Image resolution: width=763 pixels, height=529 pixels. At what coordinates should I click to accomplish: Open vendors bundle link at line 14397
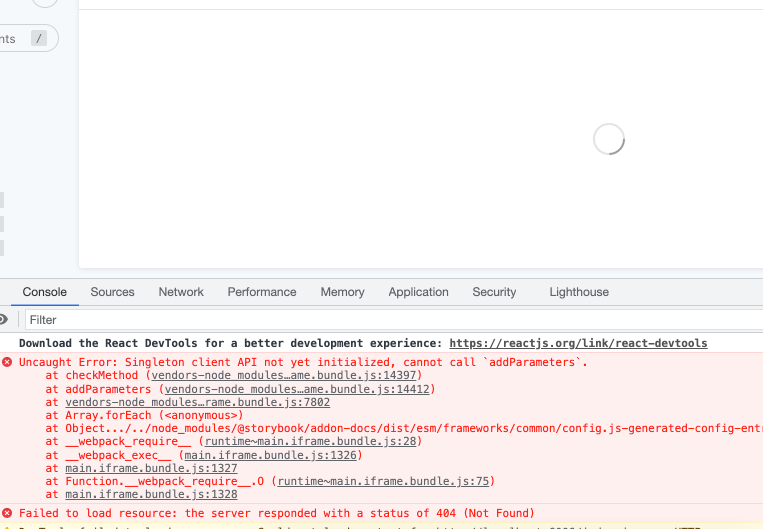(x=284, y=375)
